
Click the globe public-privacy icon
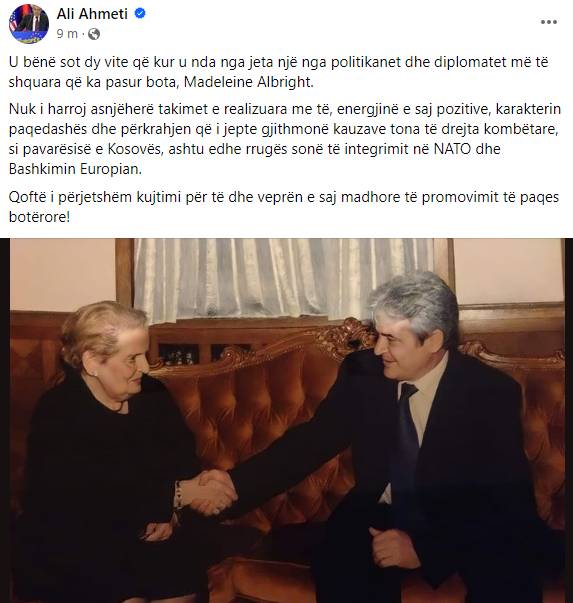(94, 34)
